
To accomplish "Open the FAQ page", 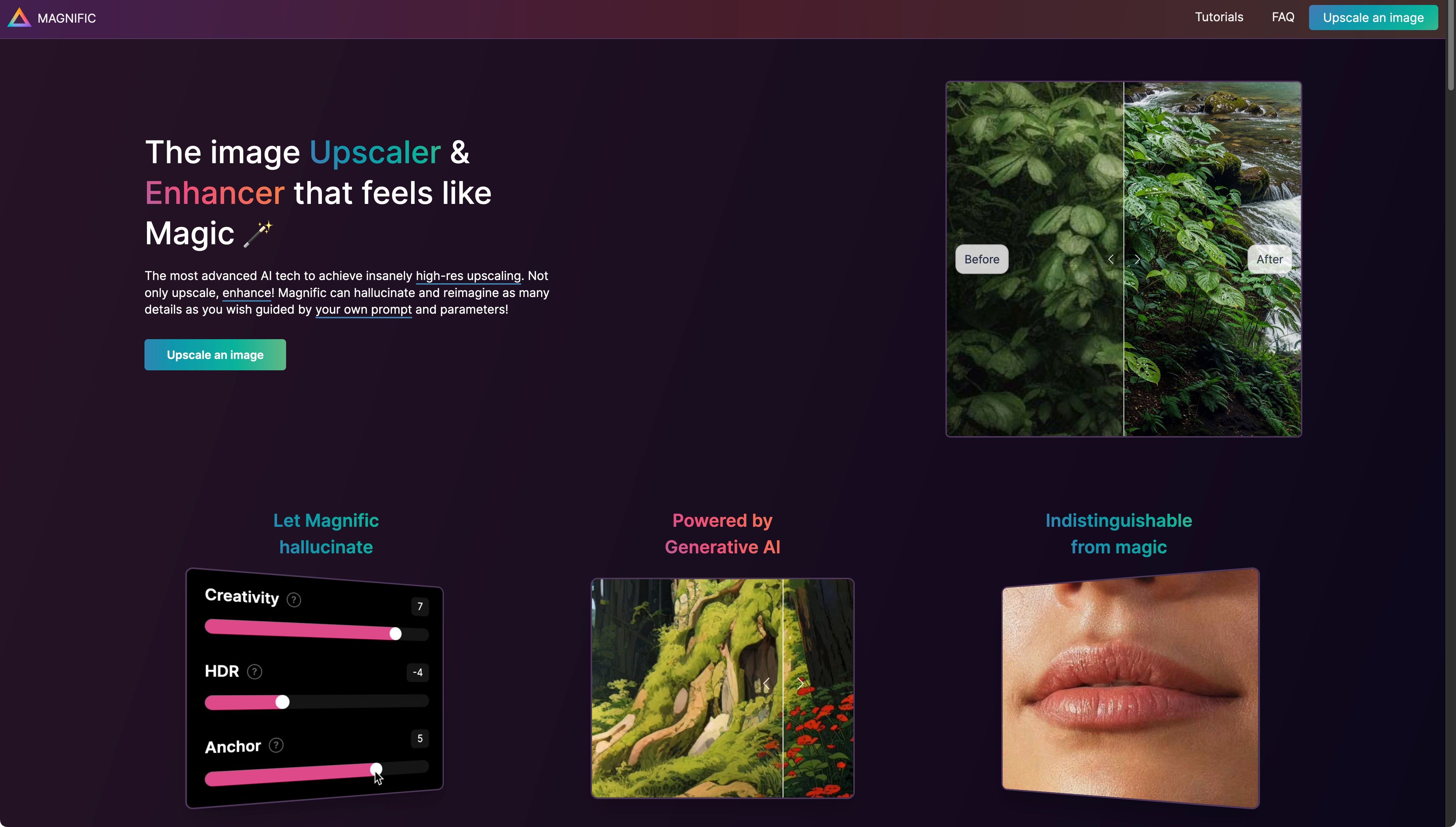I will click(x=1283, y=17).
